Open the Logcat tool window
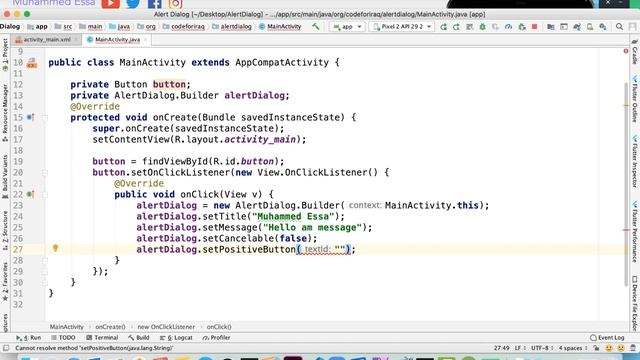 [176, 338]
